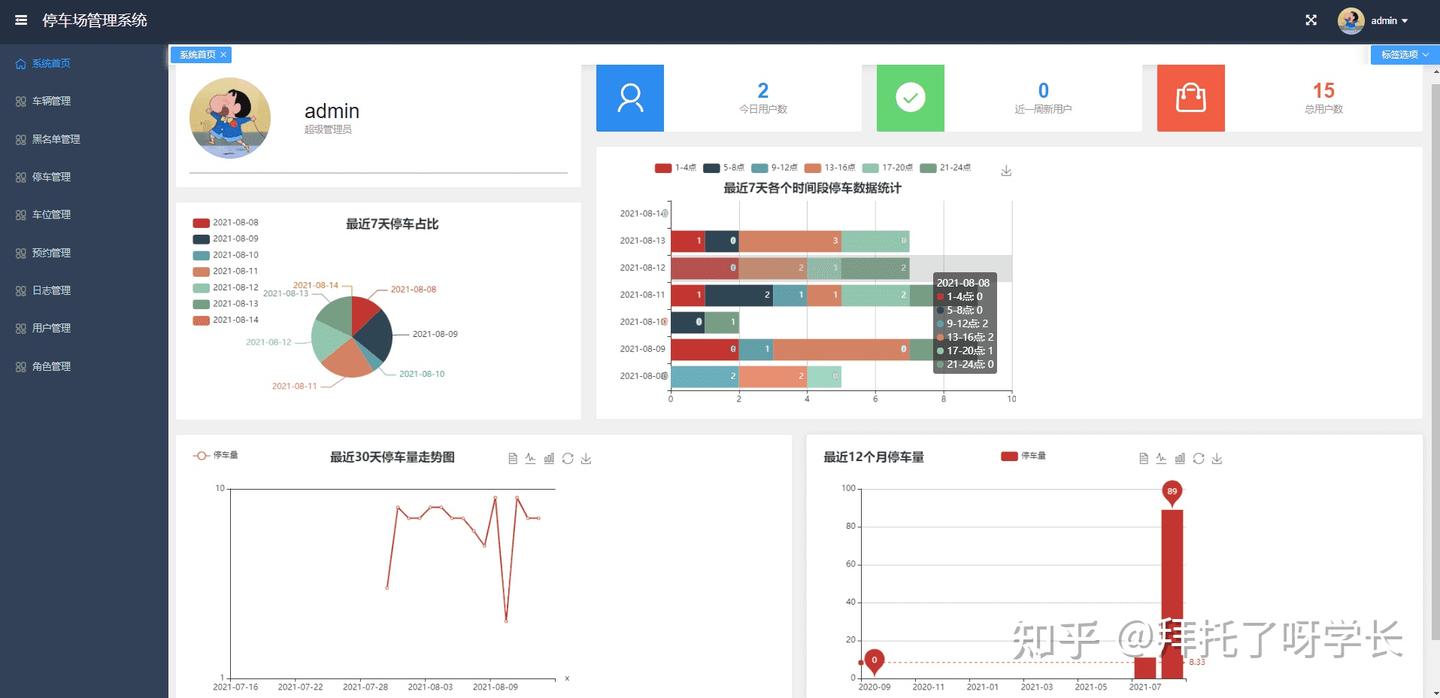Viewport: 1440px width, 698px height.
Task: Toggle the 1-4点 series legend
Action: (x=675, y=168)
